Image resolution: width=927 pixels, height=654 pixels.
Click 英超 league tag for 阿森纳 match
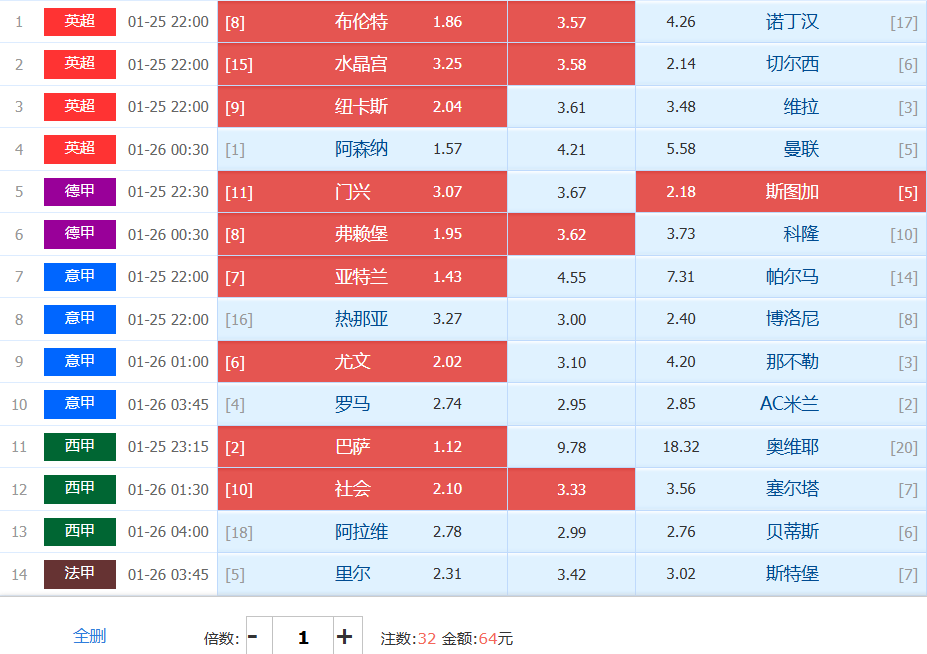click(x=80, y=149)
